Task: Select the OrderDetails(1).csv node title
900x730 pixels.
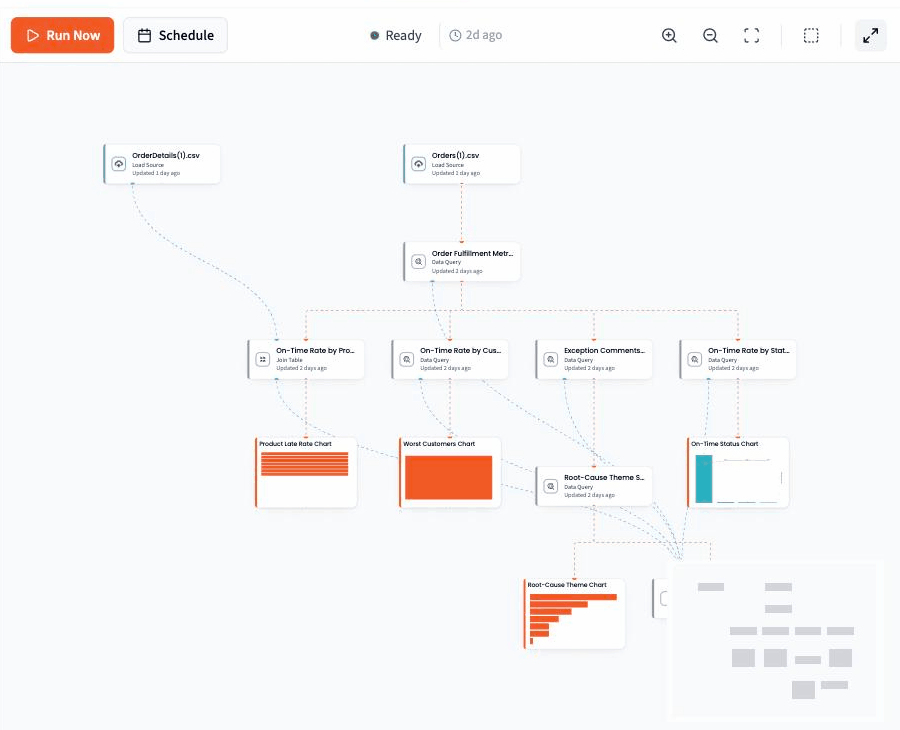Action: click(166, 156)
